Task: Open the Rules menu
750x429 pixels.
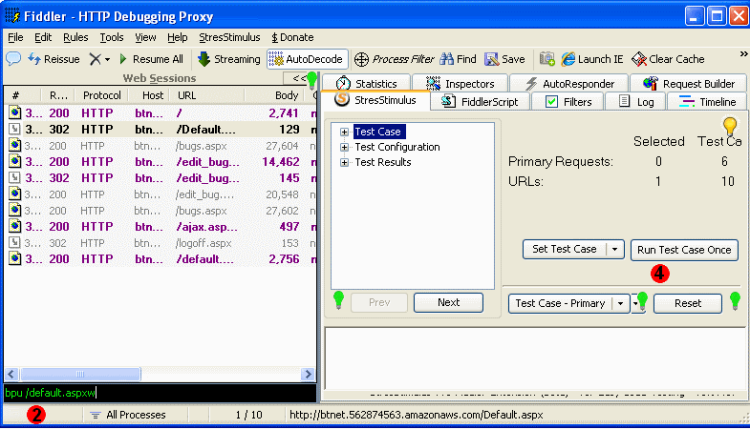Action: pos(76,37)
